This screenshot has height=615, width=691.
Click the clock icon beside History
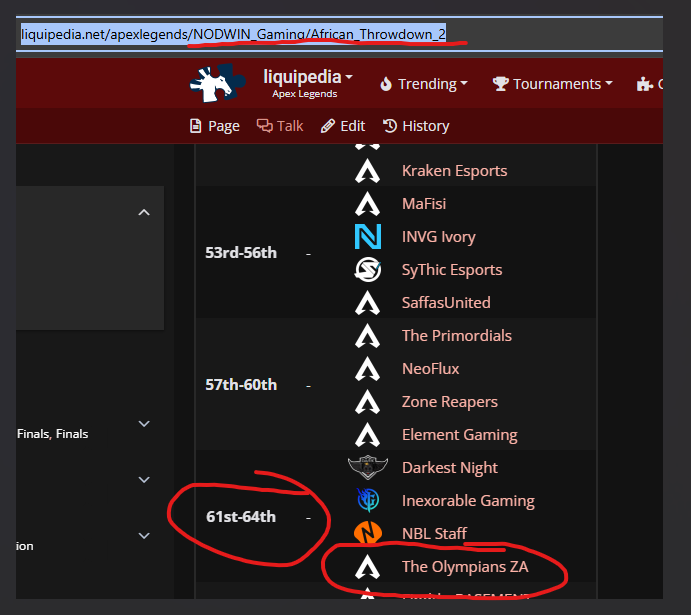[x=390, y=126]
